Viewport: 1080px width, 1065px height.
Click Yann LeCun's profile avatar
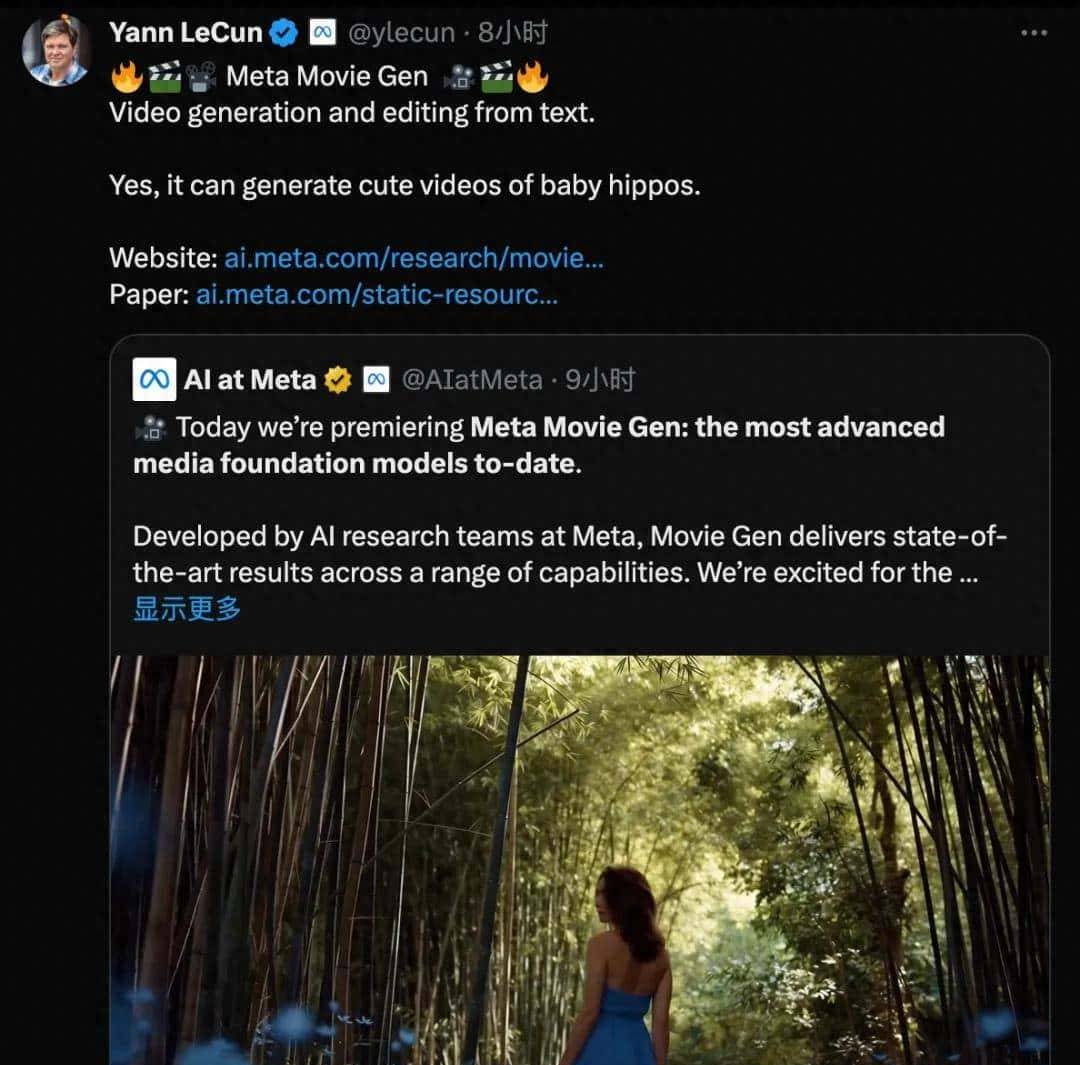click(x=57, y=50)
